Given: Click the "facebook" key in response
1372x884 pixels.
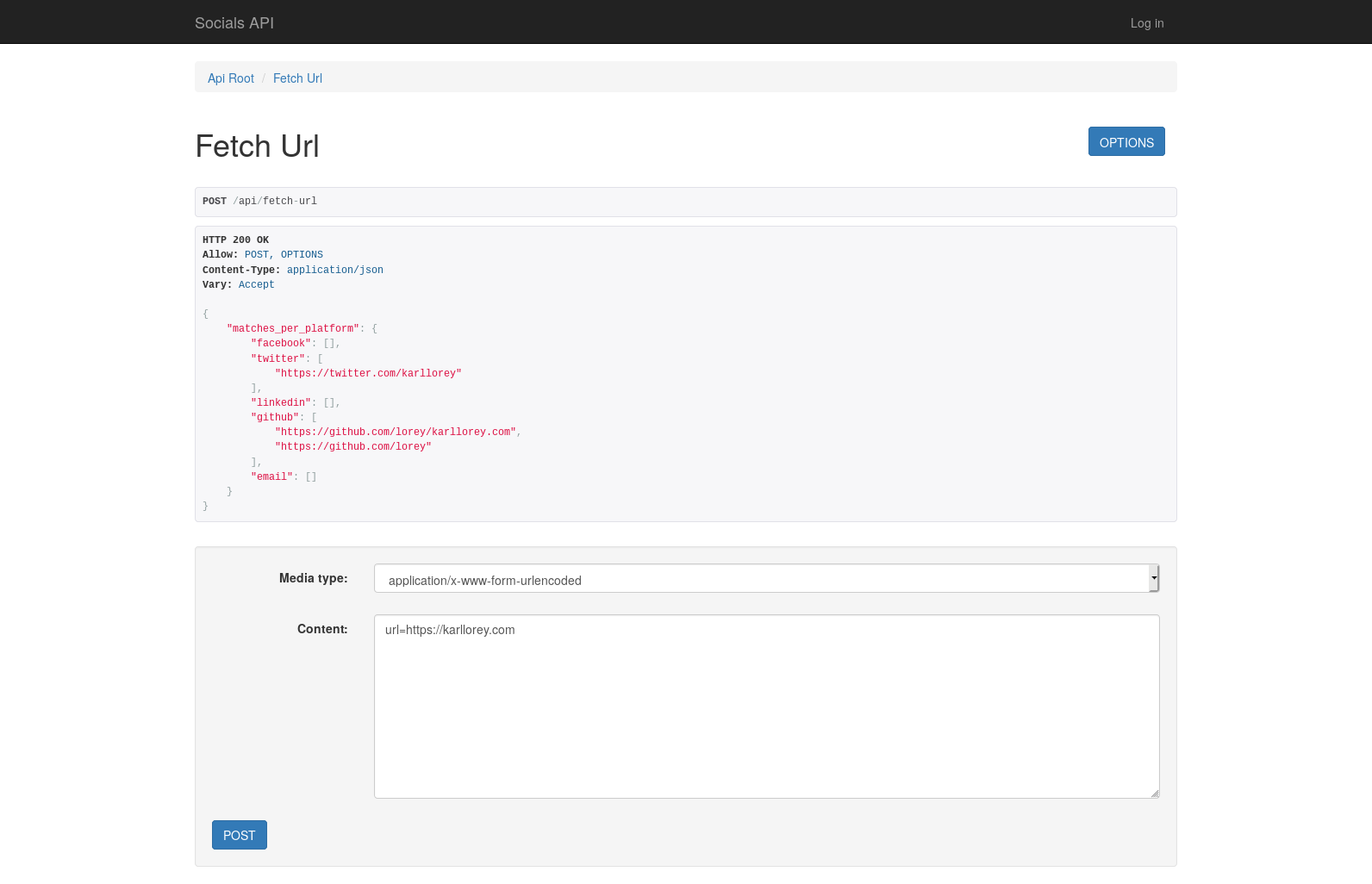Looking at the screenshot, I should click(281, 344).
